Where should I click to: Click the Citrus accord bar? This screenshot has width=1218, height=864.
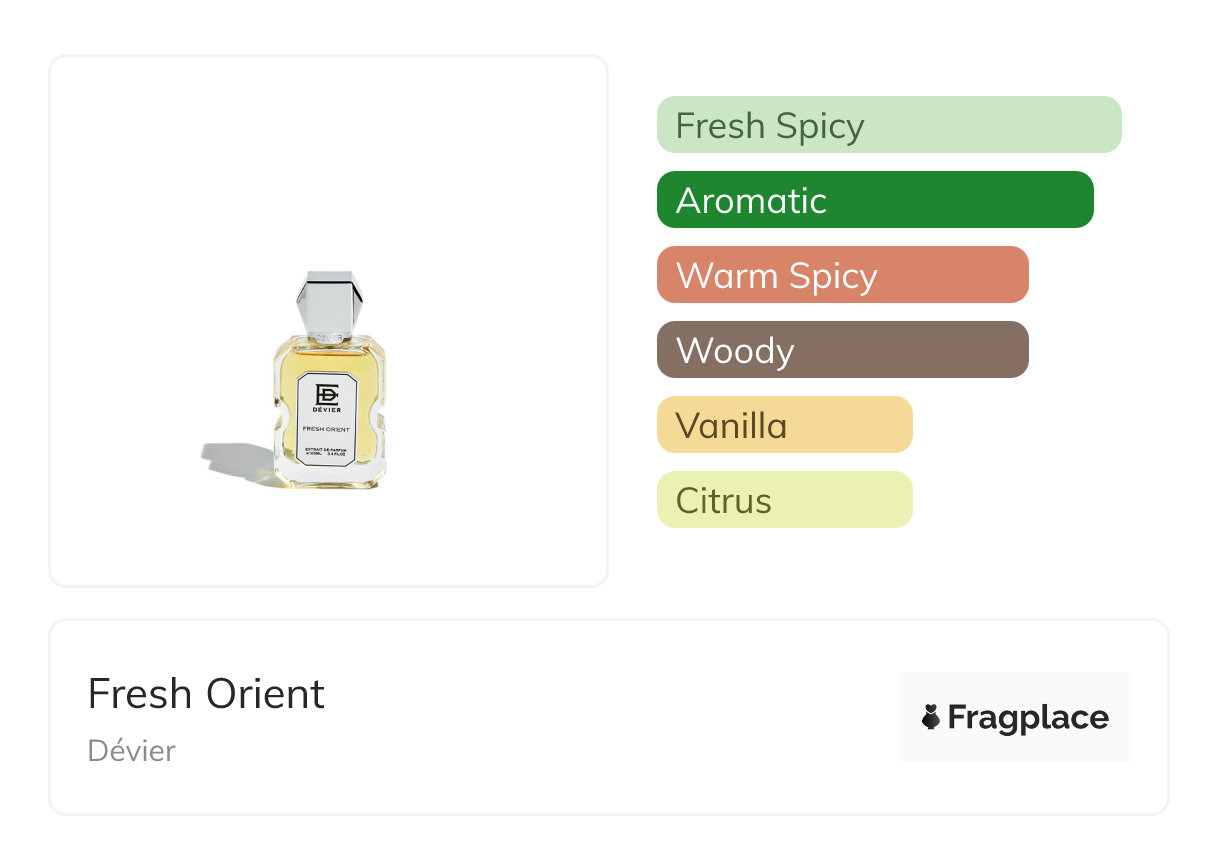coord(784,500)
